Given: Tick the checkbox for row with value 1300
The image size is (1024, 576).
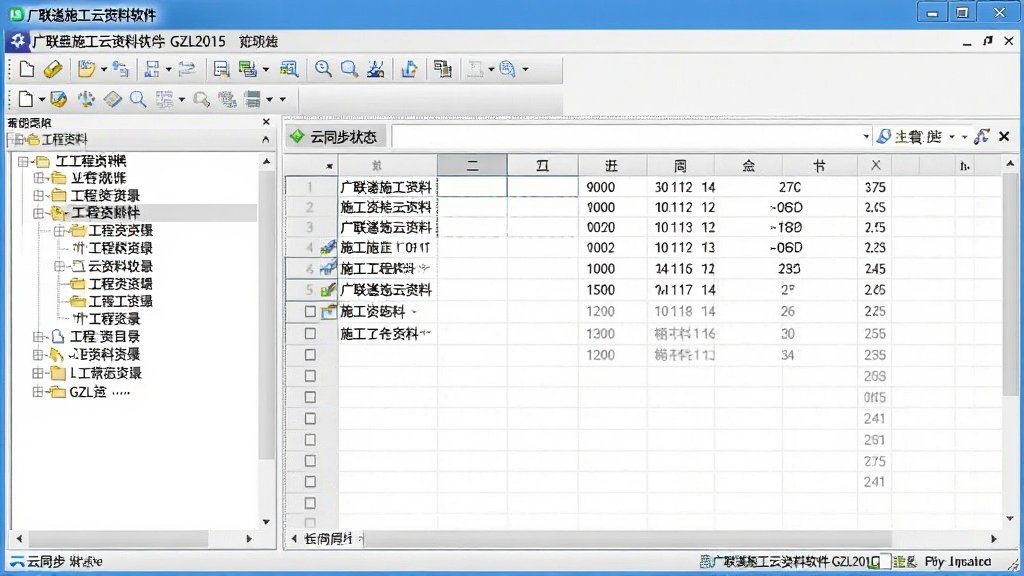Looking at the screenshot, I should tap(310, 334).
